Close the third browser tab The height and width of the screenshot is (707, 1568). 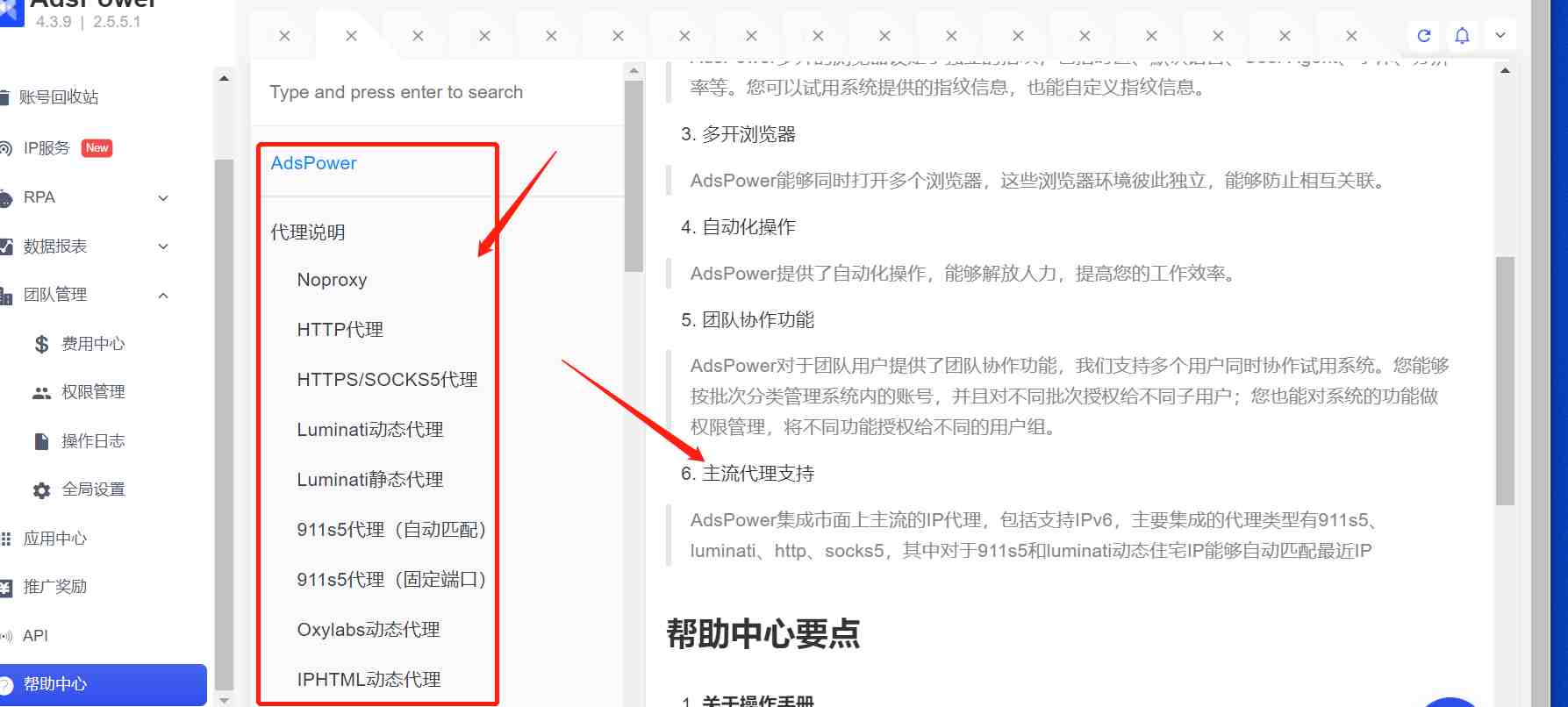tap(418, 36)
